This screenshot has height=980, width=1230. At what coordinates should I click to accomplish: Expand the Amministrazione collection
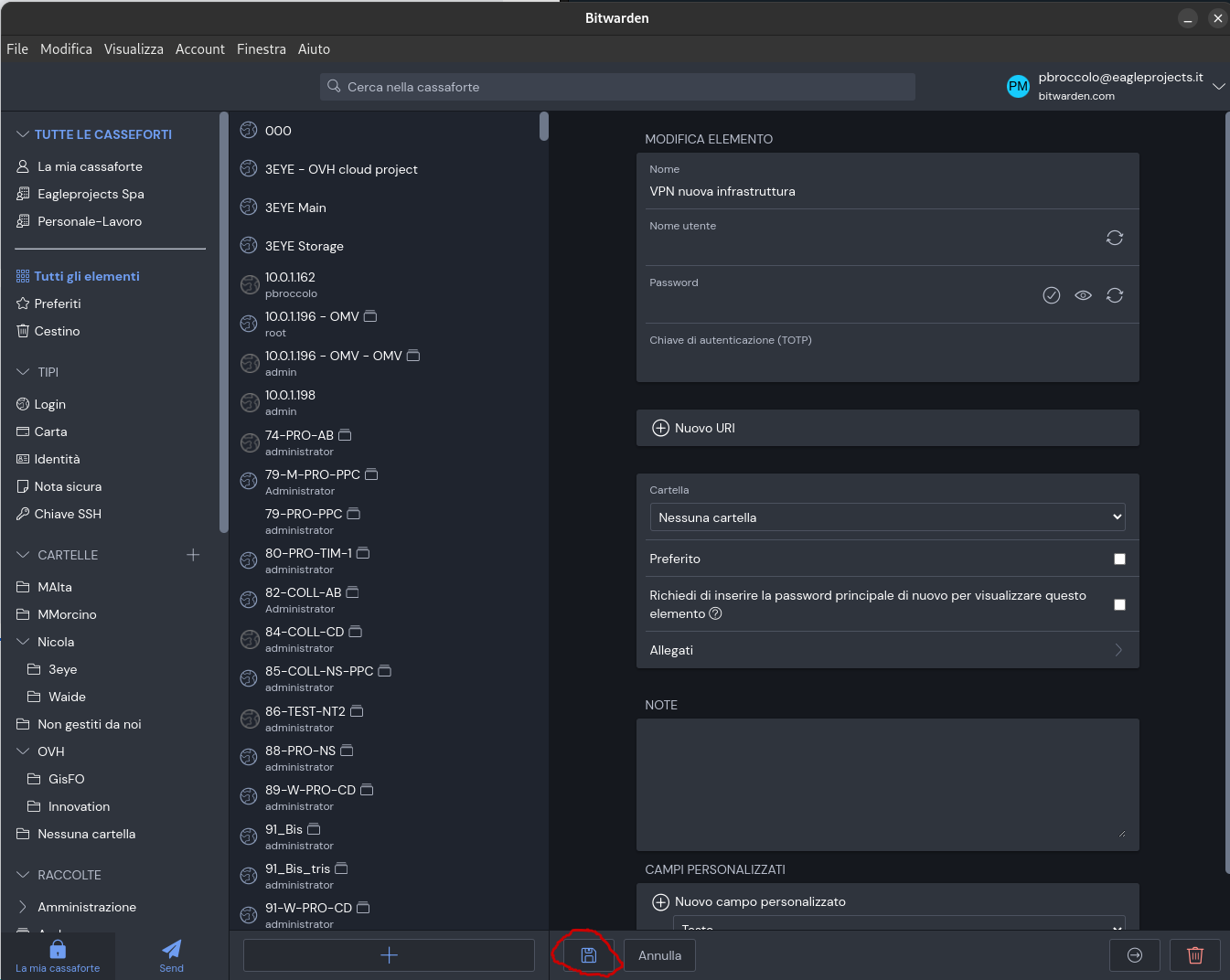pos(24,907)
